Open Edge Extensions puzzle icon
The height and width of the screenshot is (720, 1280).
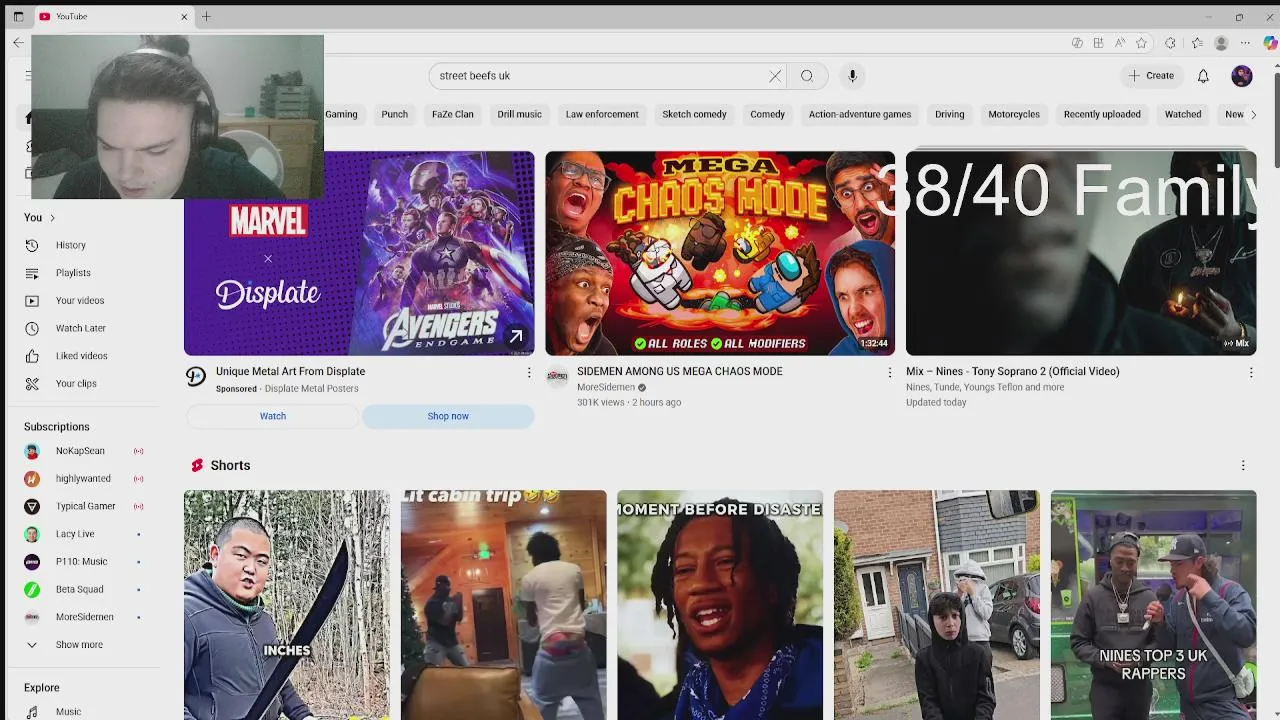1170,43
